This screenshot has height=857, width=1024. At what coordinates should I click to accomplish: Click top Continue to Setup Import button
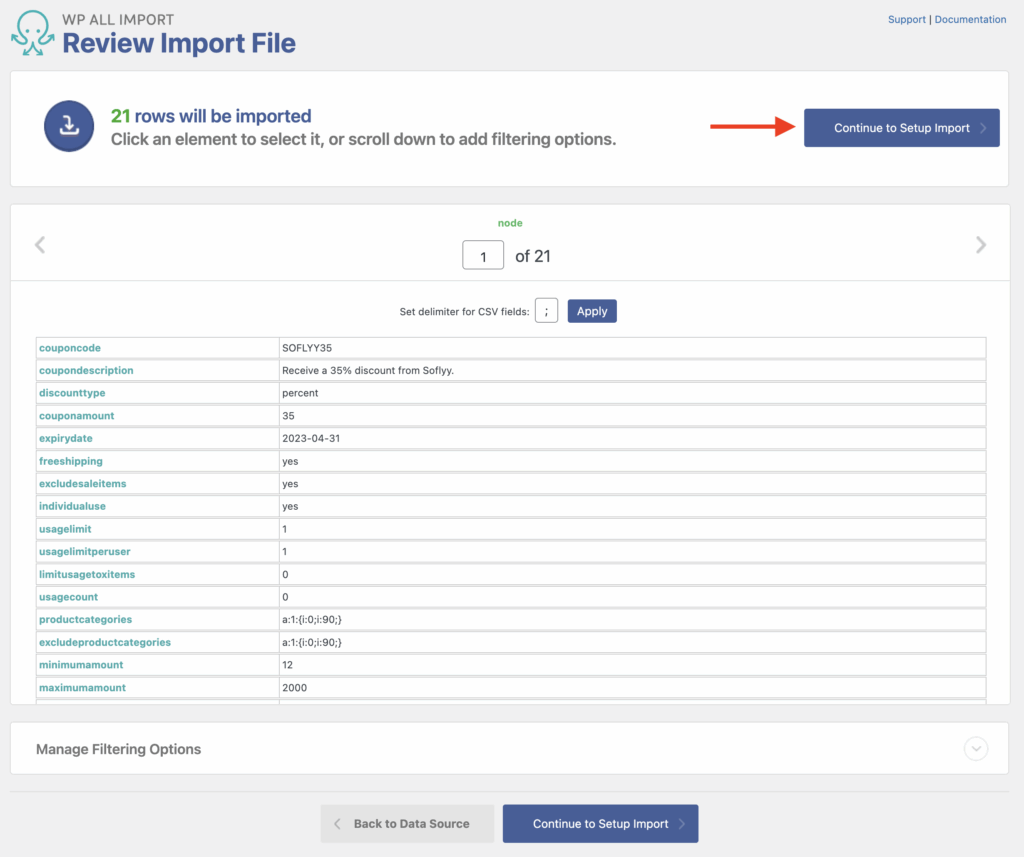pyautogui.click(x=901, y=128)
